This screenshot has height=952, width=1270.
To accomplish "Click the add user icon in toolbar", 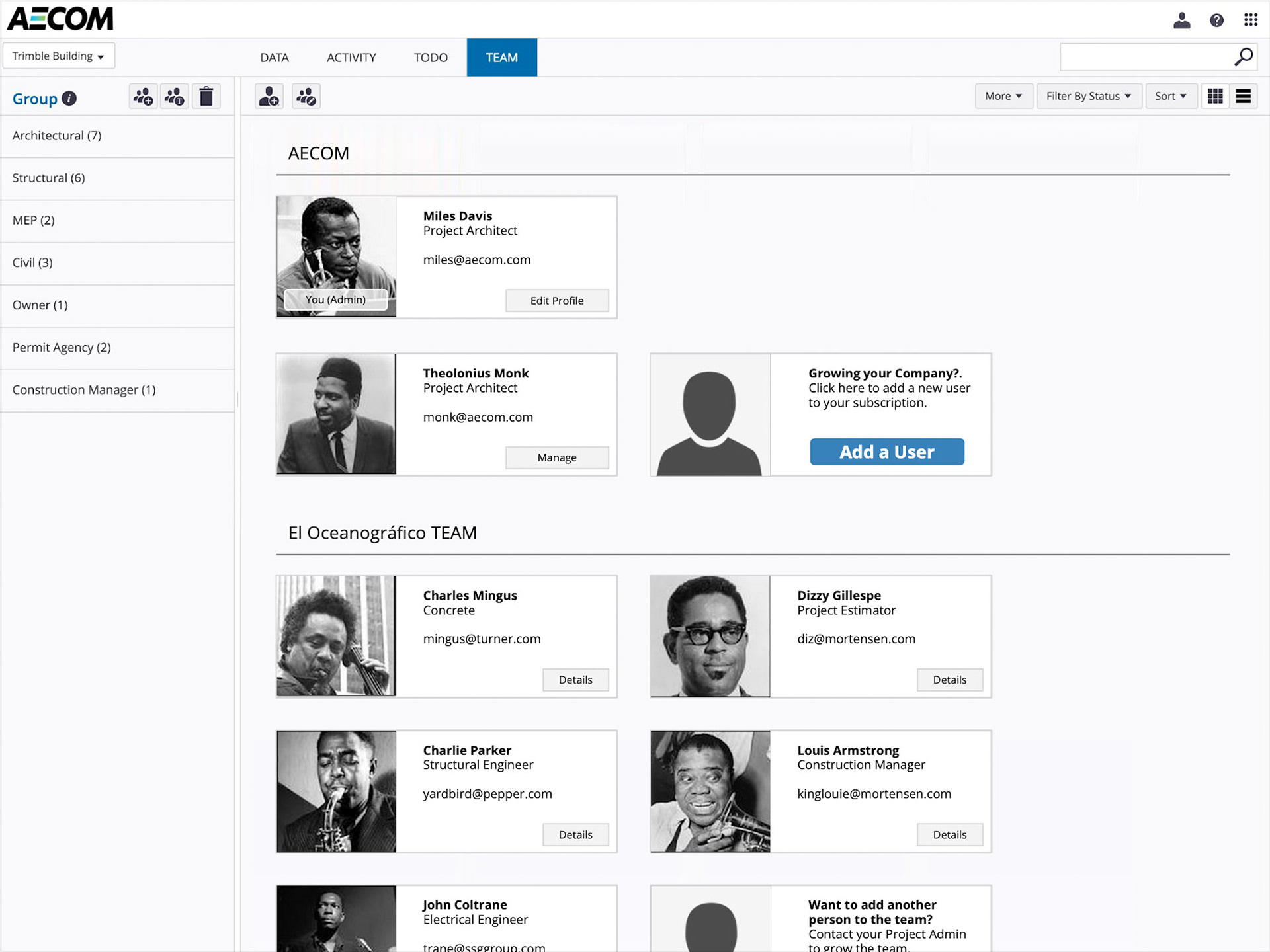I will (x=269, y=97).
